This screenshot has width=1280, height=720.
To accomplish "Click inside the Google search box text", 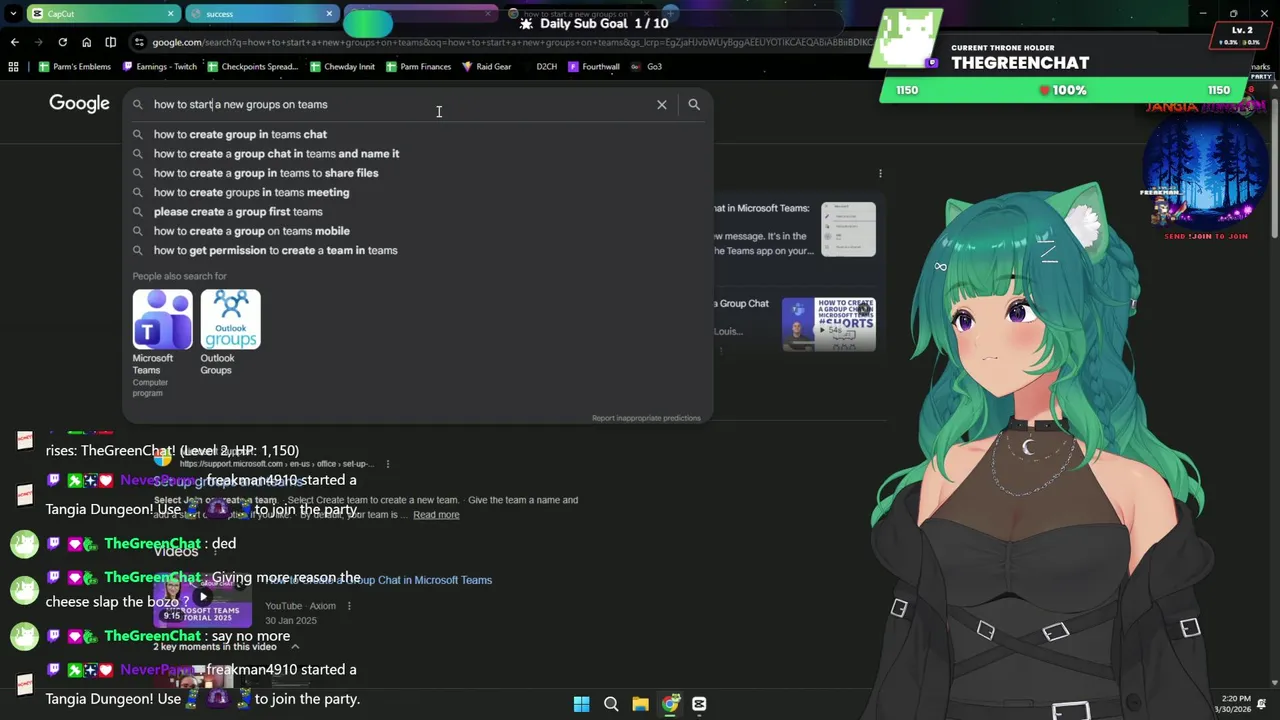I will pyautogui.click(x=240, y=104).
